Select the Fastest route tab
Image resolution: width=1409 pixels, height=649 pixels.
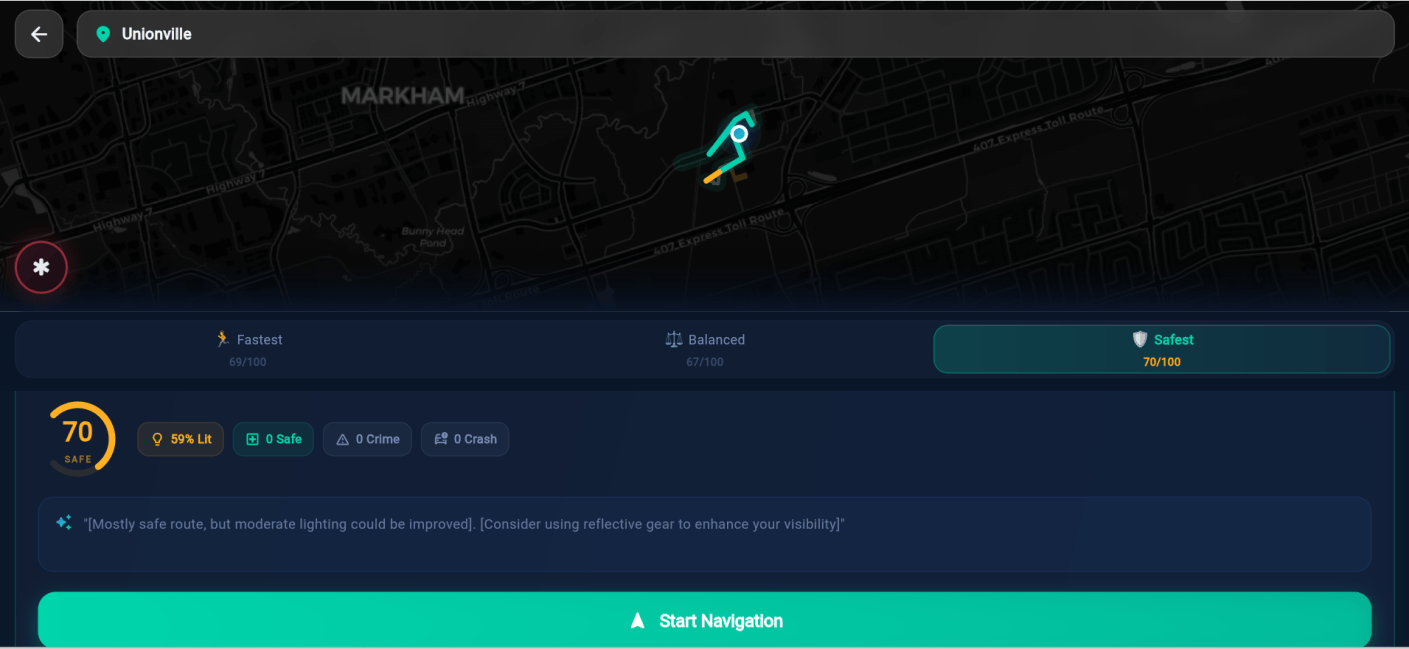[x=248, y=349]
